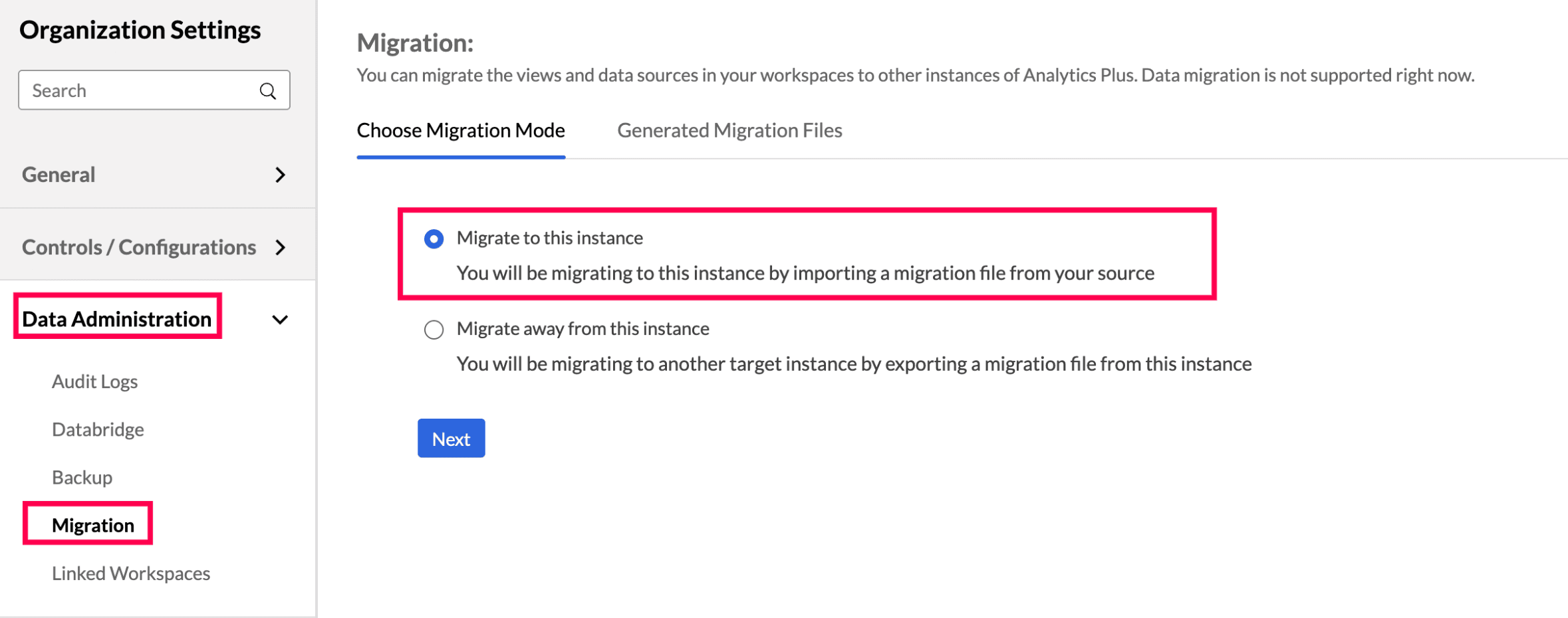Select 'Migrate to this instance' radio button
Image resolution: width=1568 pixels, height=618 pixels.
click(434, 239)
